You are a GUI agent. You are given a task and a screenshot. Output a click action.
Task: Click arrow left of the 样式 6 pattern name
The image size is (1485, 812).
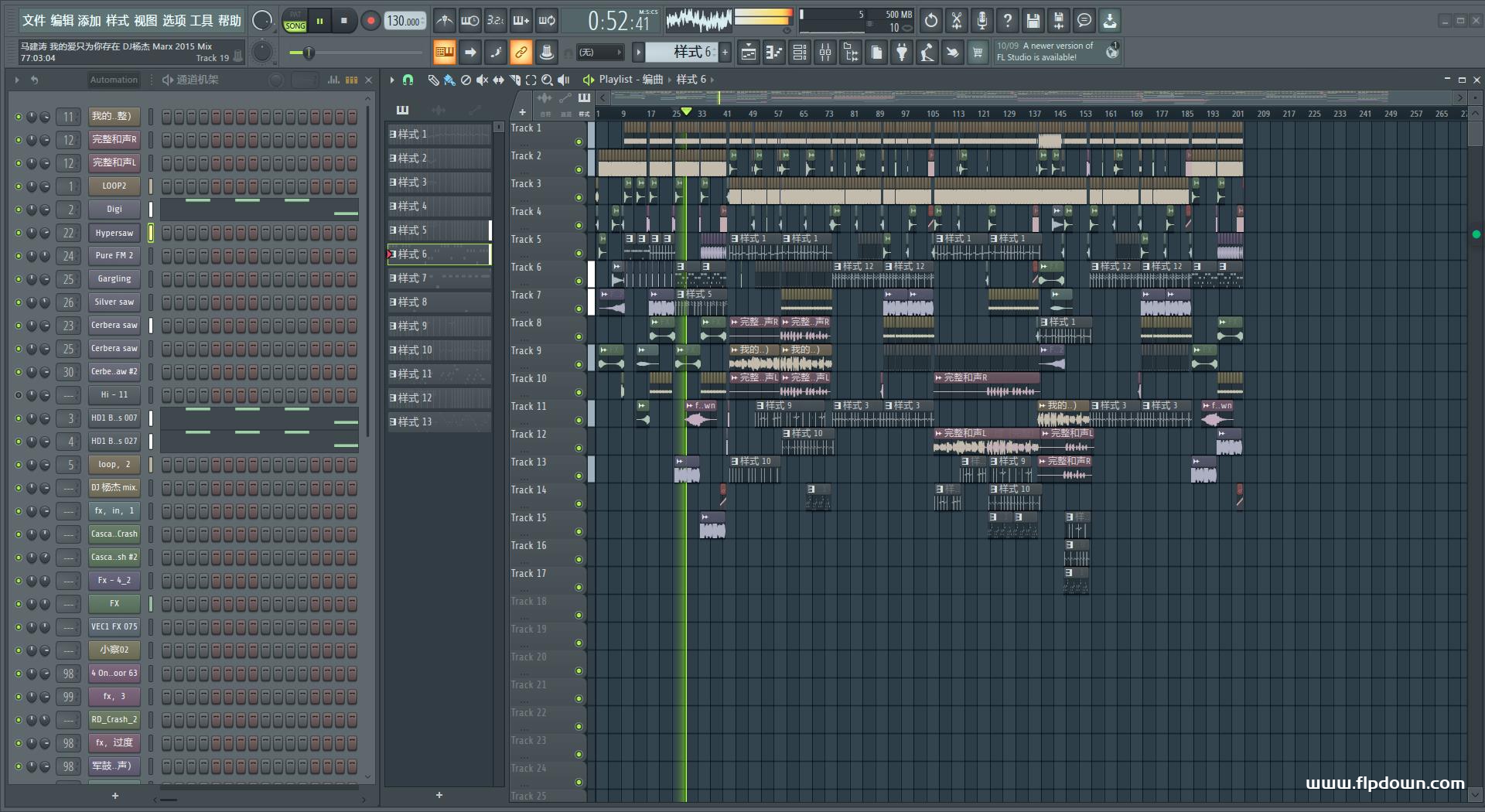click(638, 52)
